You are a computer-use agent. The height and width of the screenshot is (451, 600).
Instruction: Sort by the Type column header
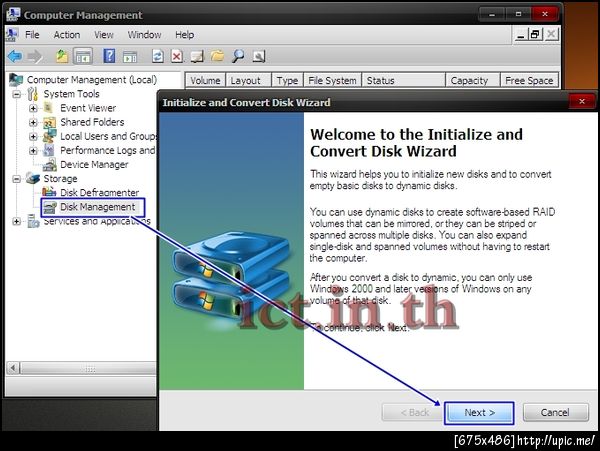(287, 80)
